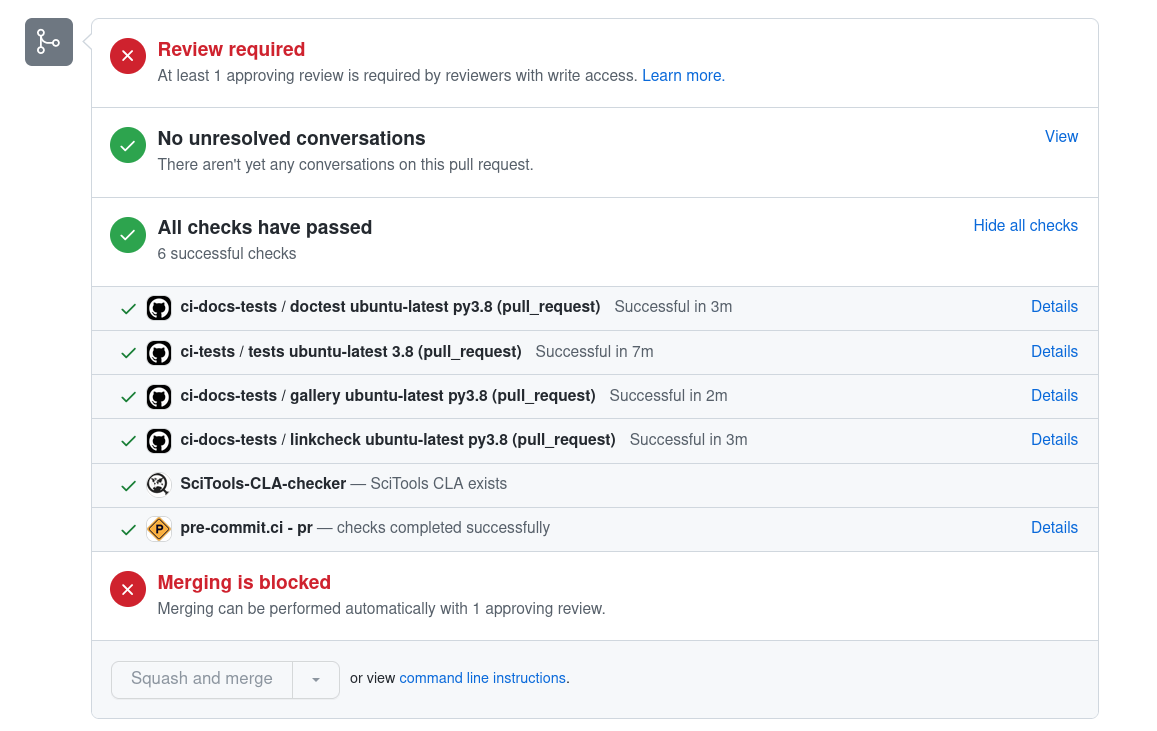The image size is (1157, 731).
Task: Click the red X beside Merging is blocked
Action: 127,589
